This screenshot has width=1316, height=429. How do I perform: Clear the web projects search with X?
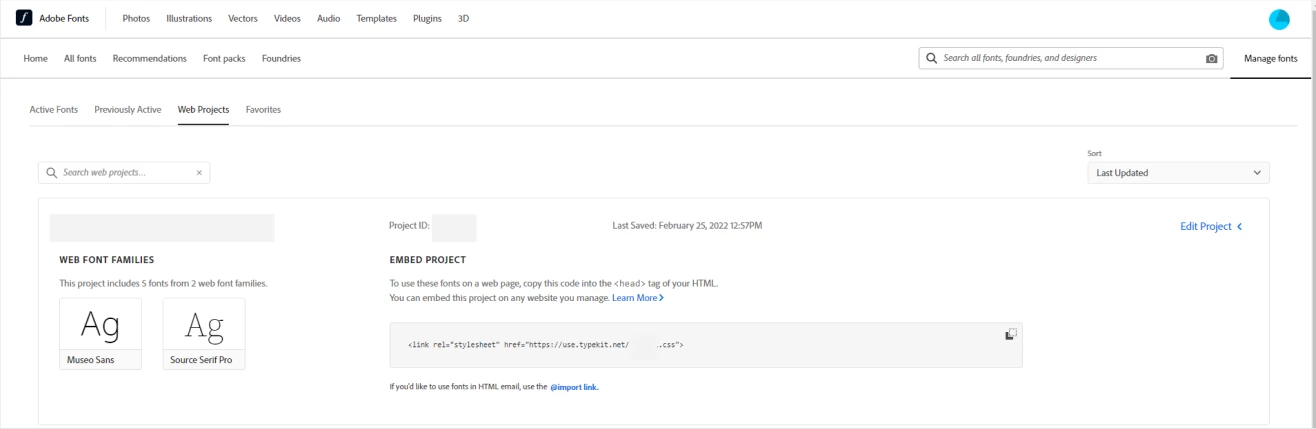[x=198, y=173]
